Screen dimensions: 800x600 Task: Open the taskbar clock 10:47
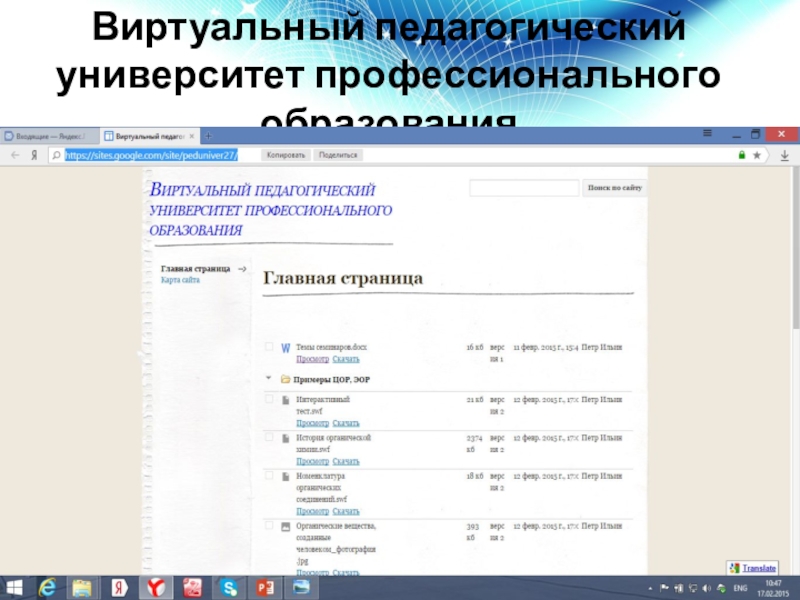(773, 588)
